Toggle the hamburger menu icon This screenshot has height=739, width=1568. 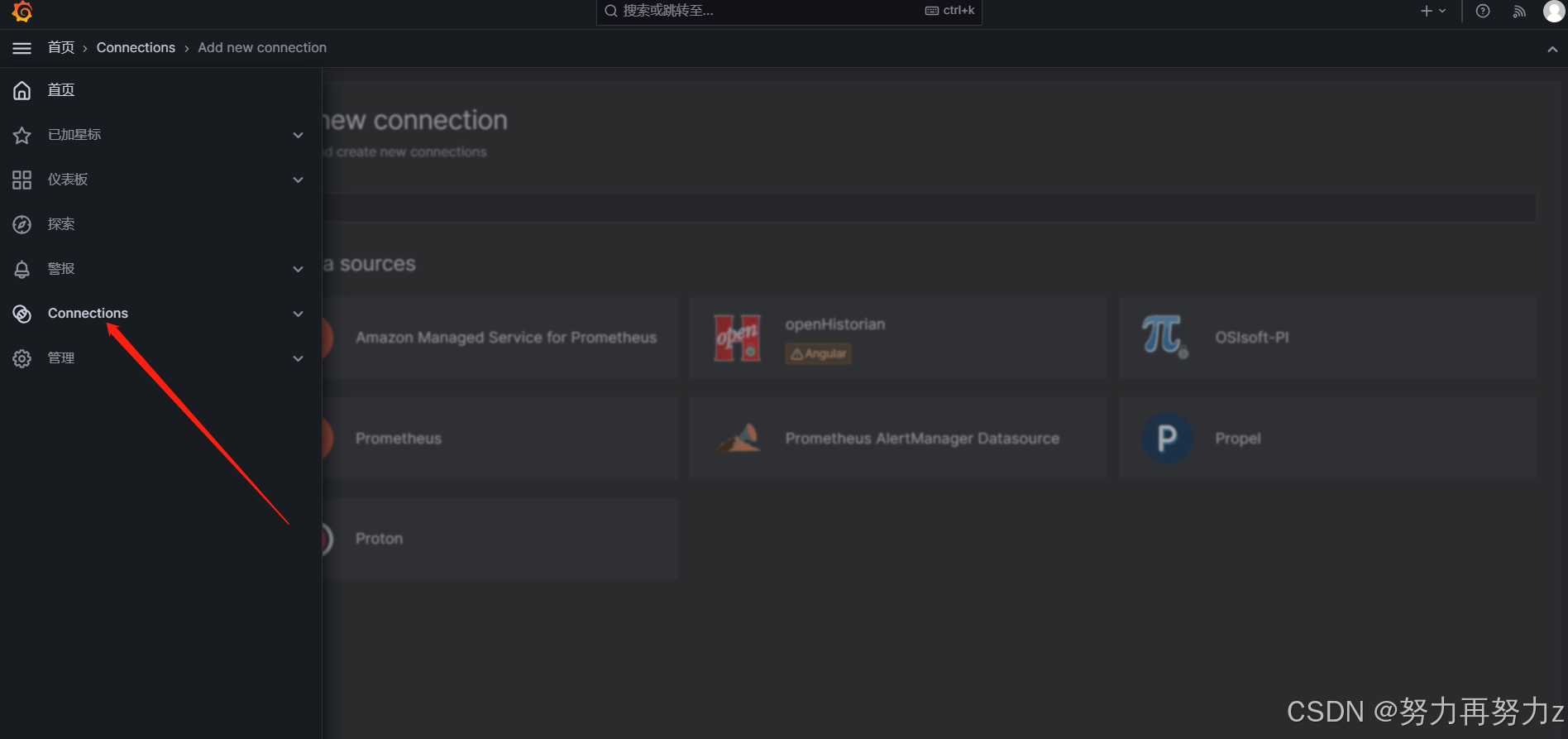point(22,48)
